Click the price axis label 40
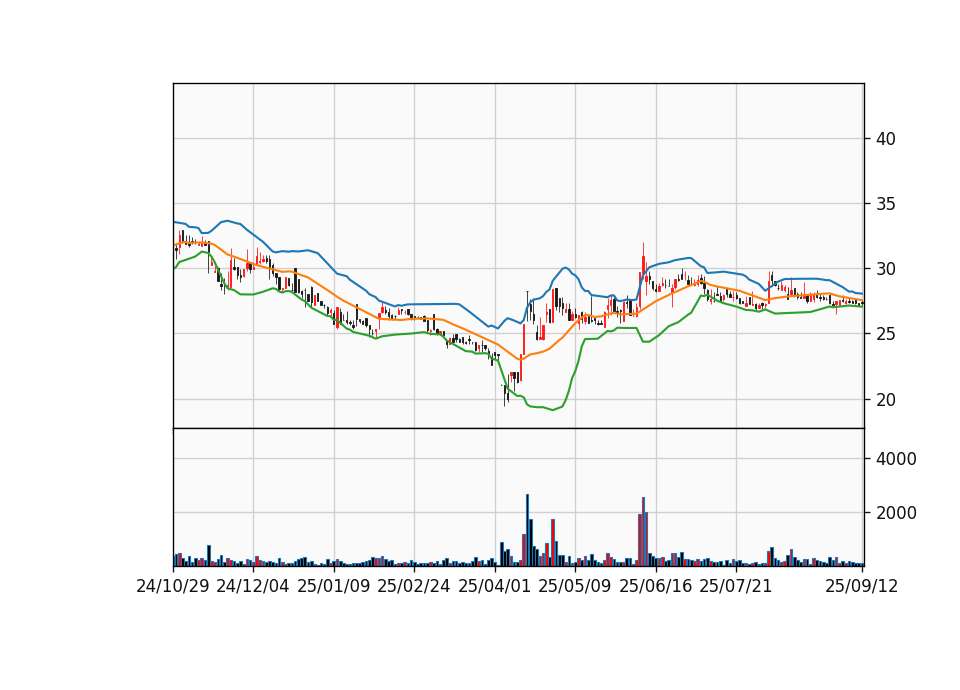Viewport: 960px width, 690px height. [x=885, y=139]
